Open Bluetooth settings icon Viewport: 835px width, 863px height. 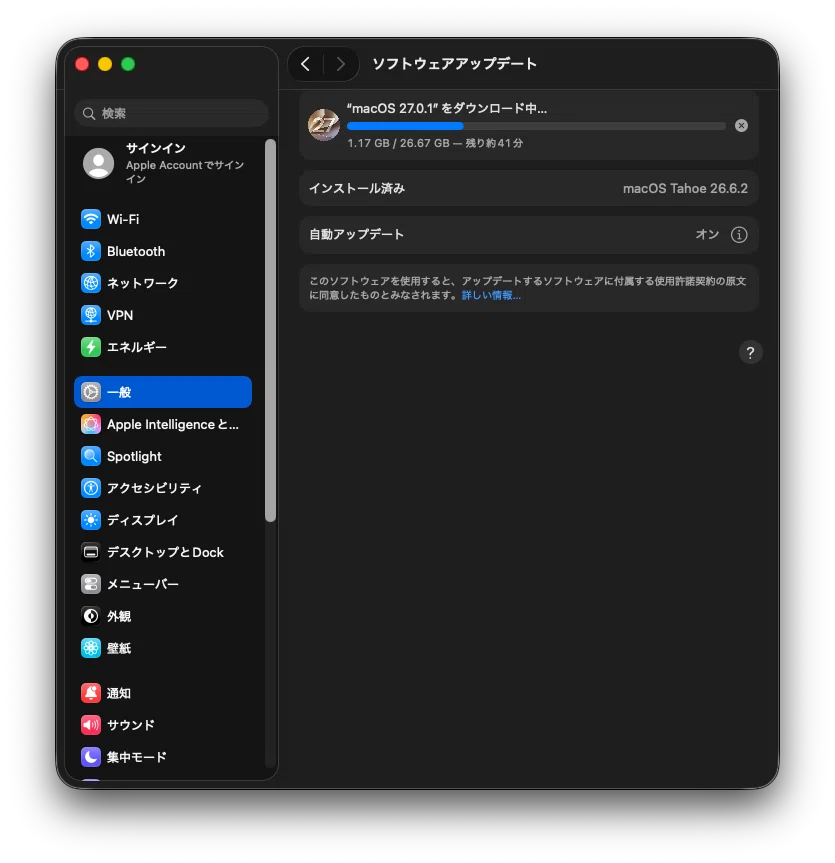[91, 251]
